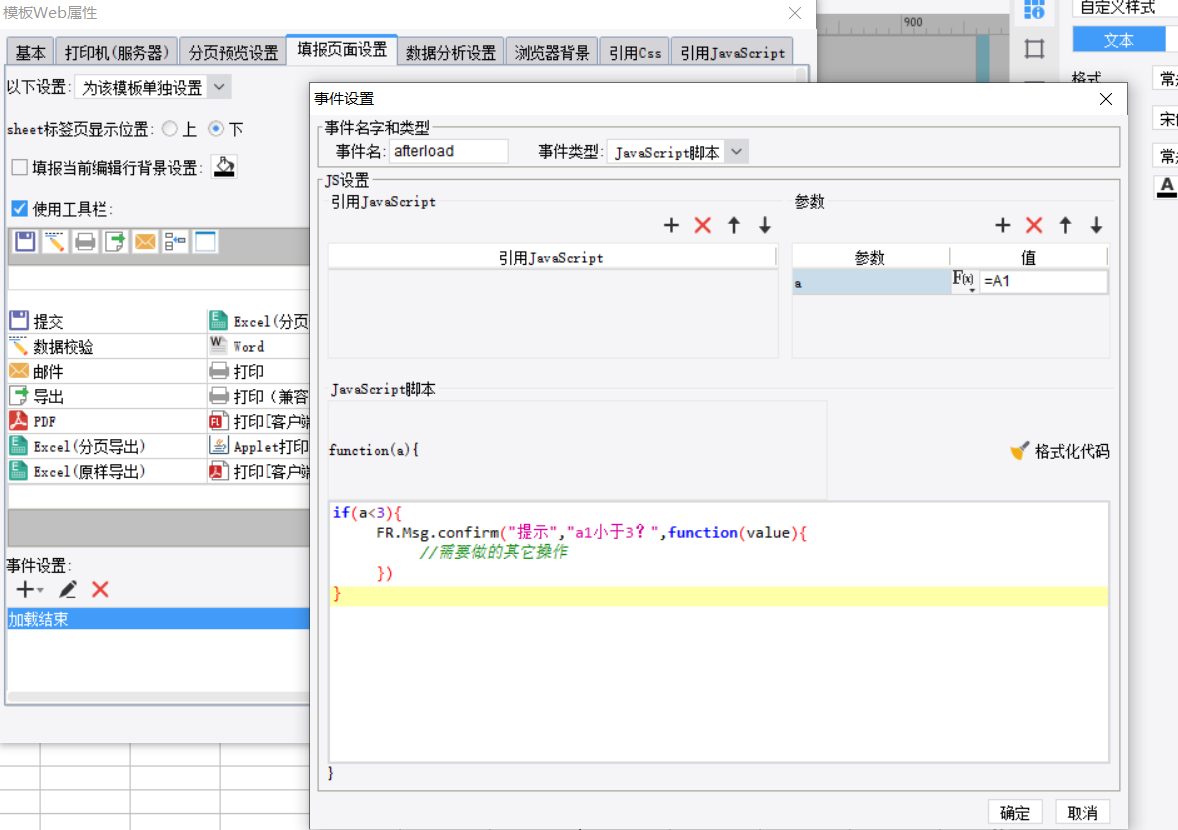Add a new referenced JavaScript entry
1178x830 pixels.
671,225
